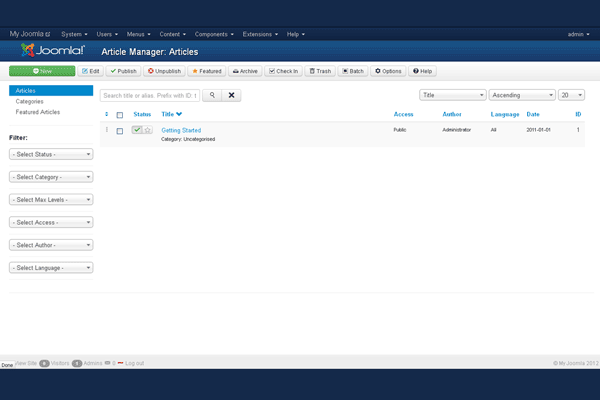Tick the select-all checkbox in table header
Image resolution: width=600 pixels, height=400 pixels.
pos(120,115)
